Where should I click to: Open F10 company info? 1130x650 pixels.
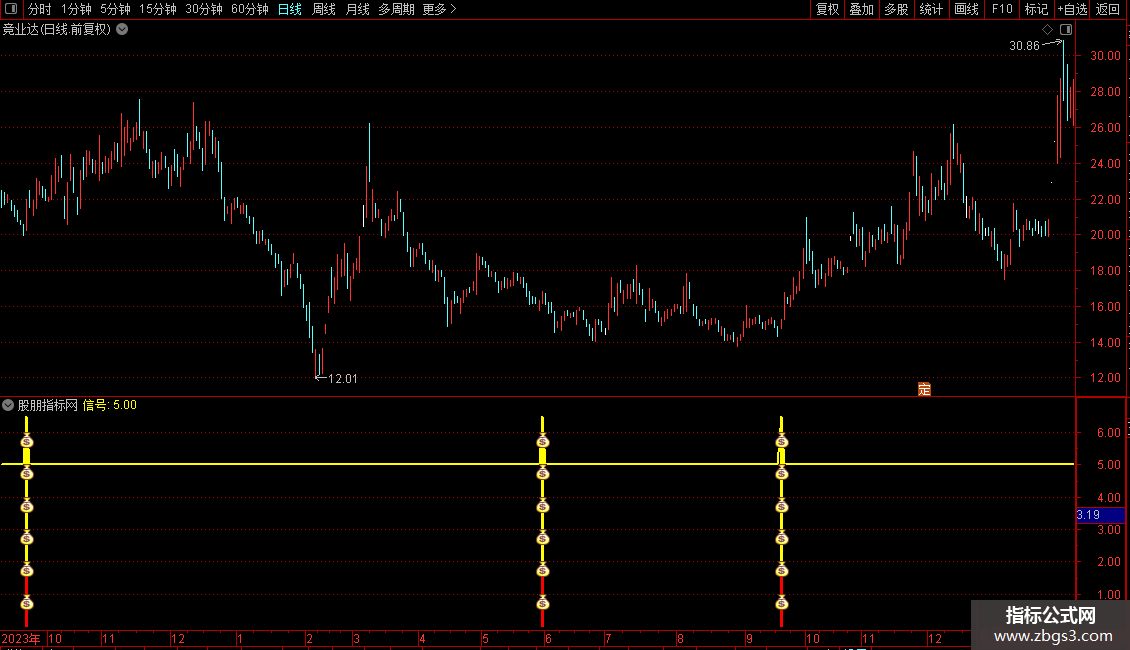click(1002, 9)
